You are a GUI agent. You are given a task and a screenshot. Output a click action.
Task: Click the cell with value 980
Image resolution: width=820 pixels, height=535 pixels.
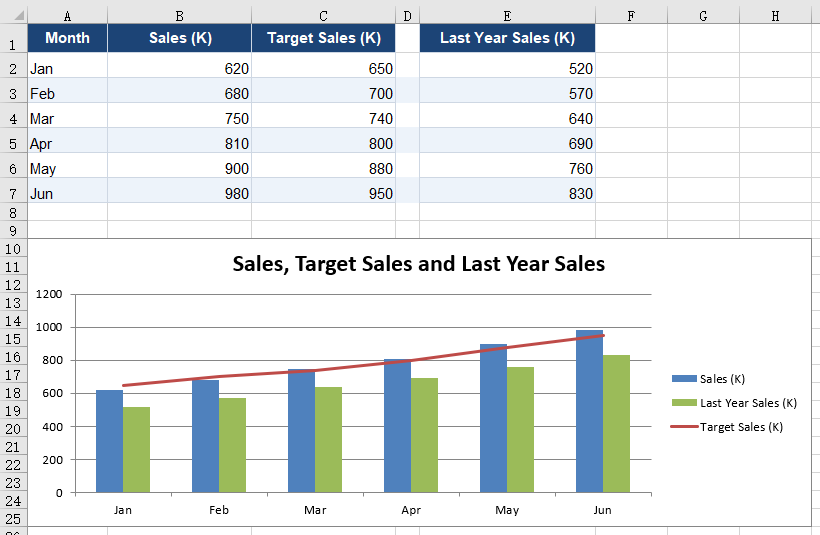point(179,191)
